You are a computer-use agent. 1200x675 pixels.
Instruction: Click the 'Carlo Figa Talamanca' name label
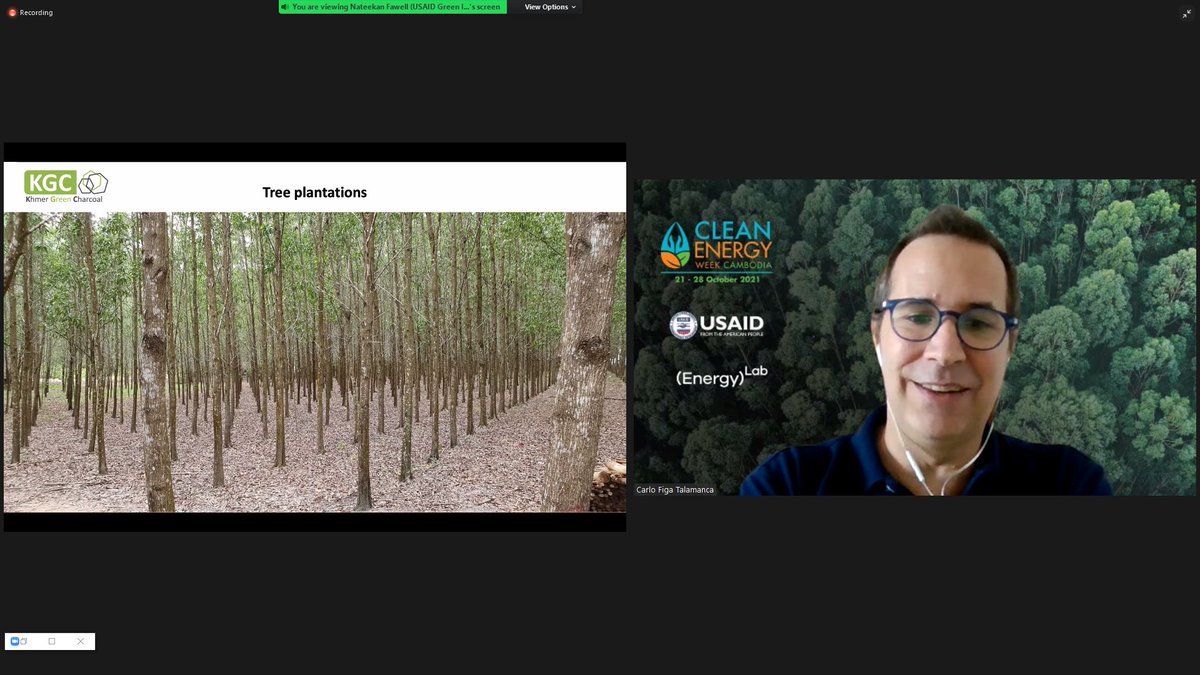coord(675,489)
